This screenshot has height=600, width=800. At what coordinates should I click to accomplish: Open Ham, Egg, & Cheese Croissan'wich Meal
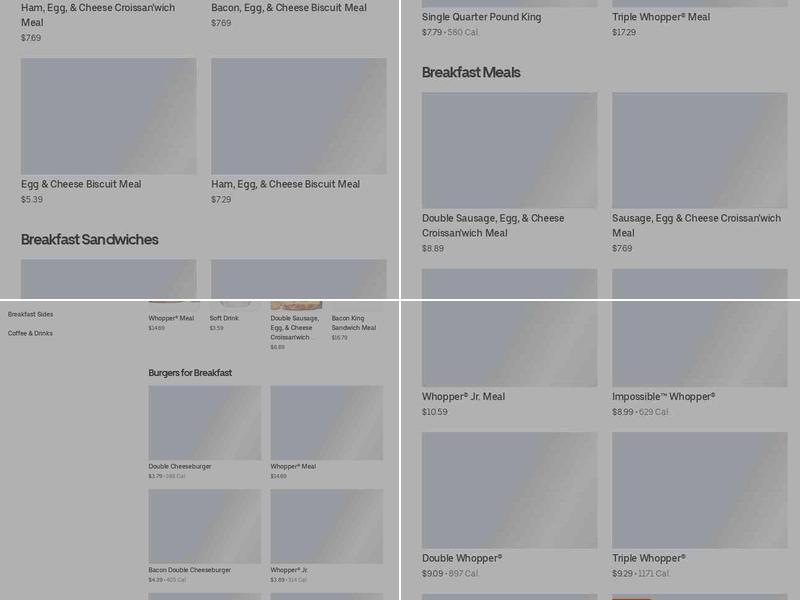[x=98, y=15]
